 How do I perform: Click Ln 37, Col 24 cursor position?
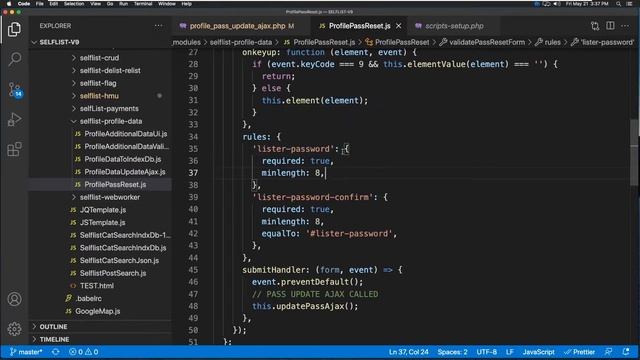point(408,352)
